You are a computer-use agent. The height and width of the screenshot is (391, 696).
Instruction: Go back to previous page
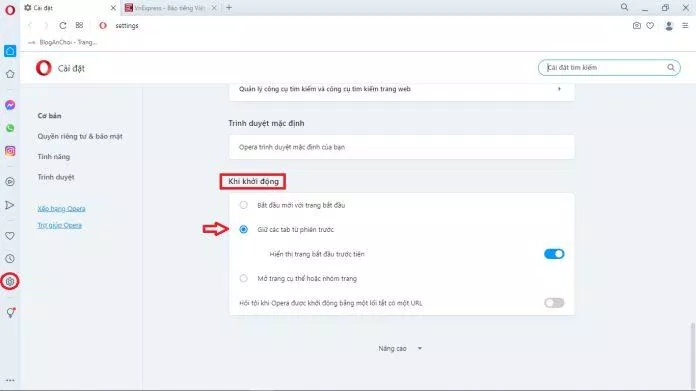[30, 26]
